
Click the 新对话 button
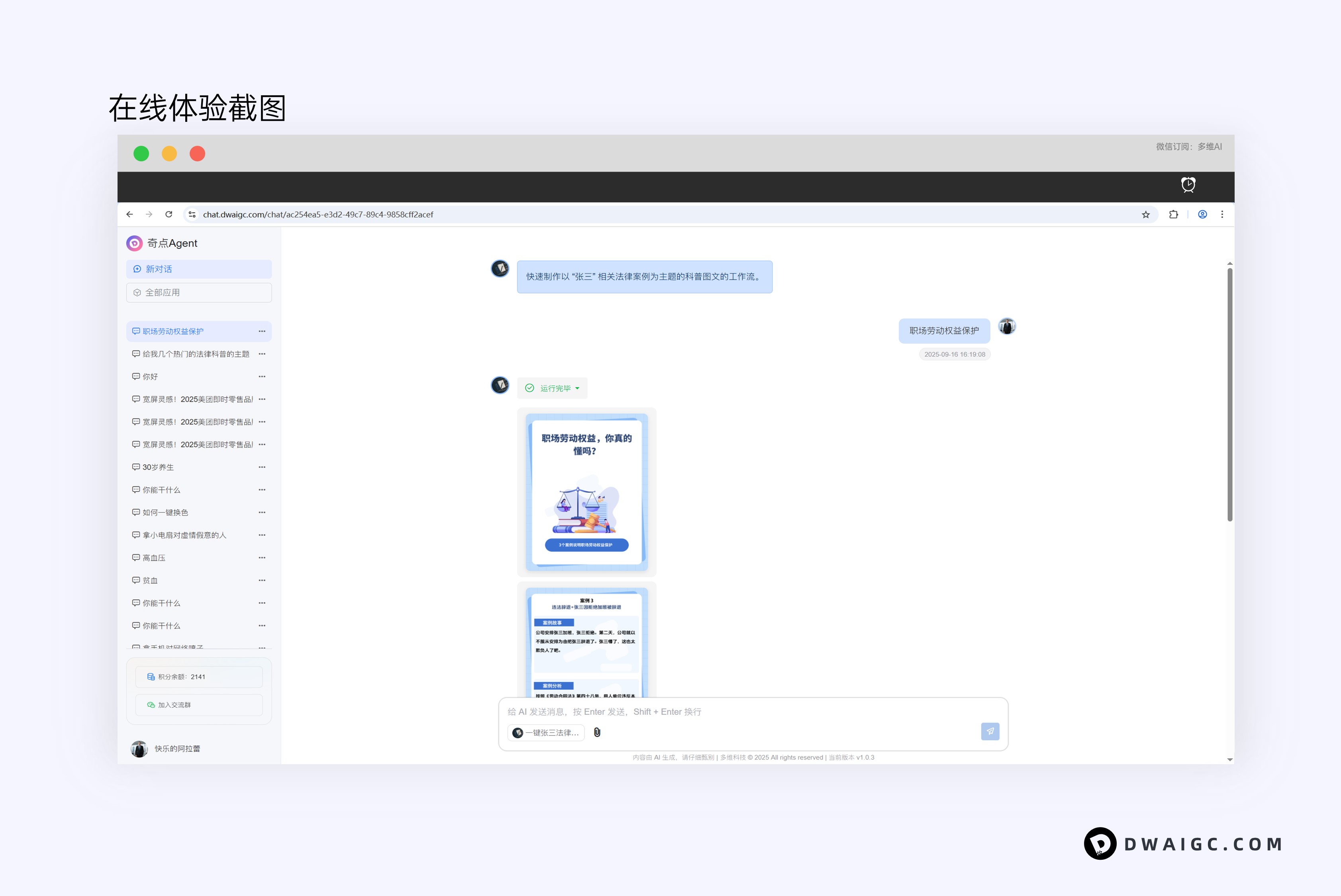pyautogui.click(x=198, y=268)
